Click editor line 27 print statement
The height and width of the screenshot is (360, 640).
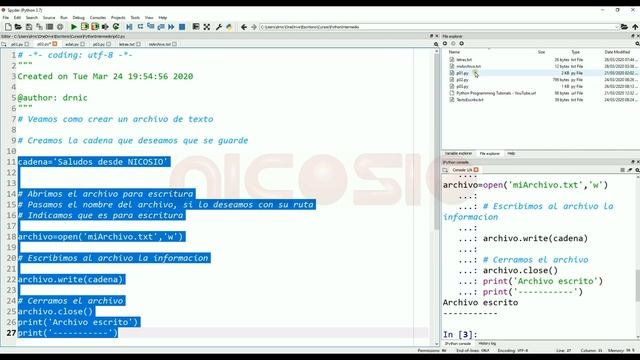[x=68, y=333]
